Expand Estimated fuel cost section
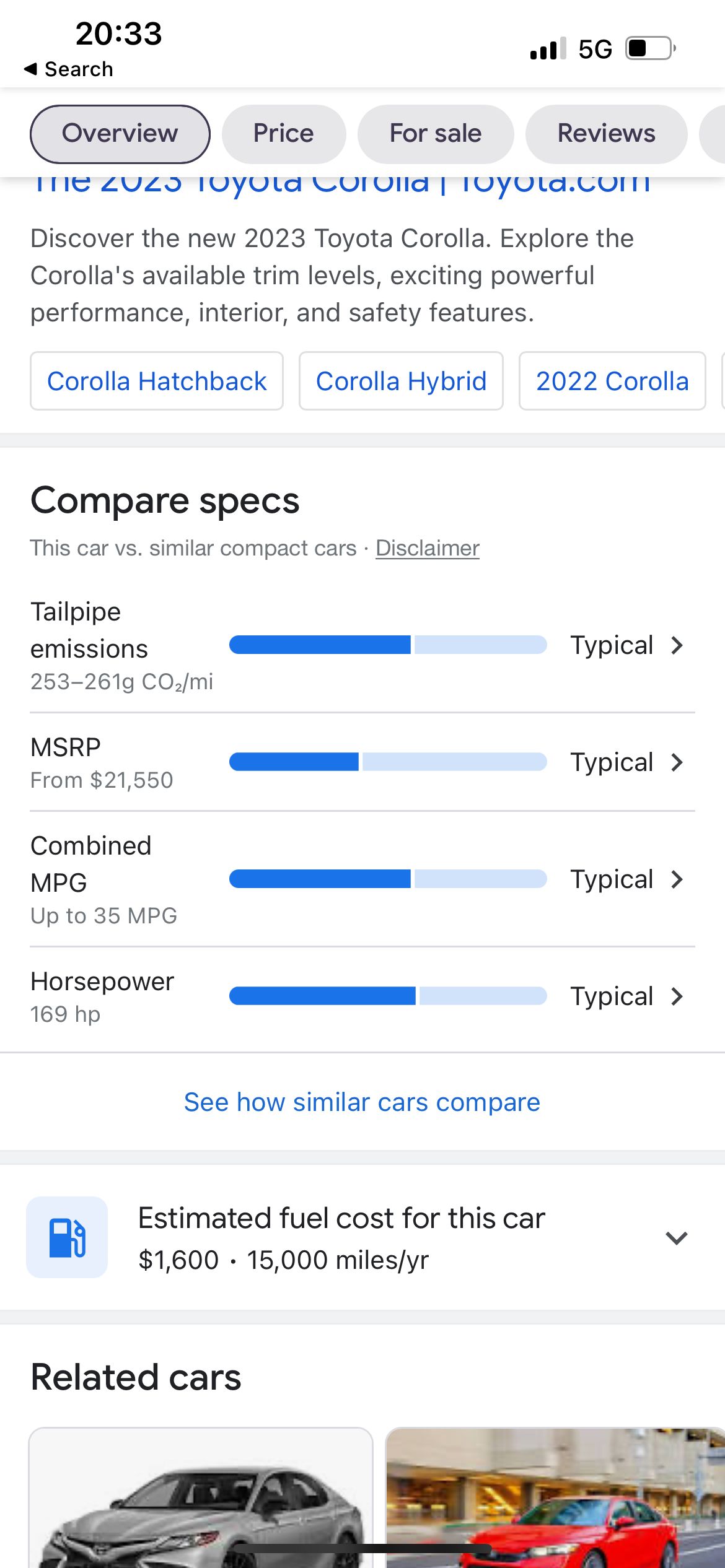Screen dimensions: 725x1568 click(x=677, y=1238)
